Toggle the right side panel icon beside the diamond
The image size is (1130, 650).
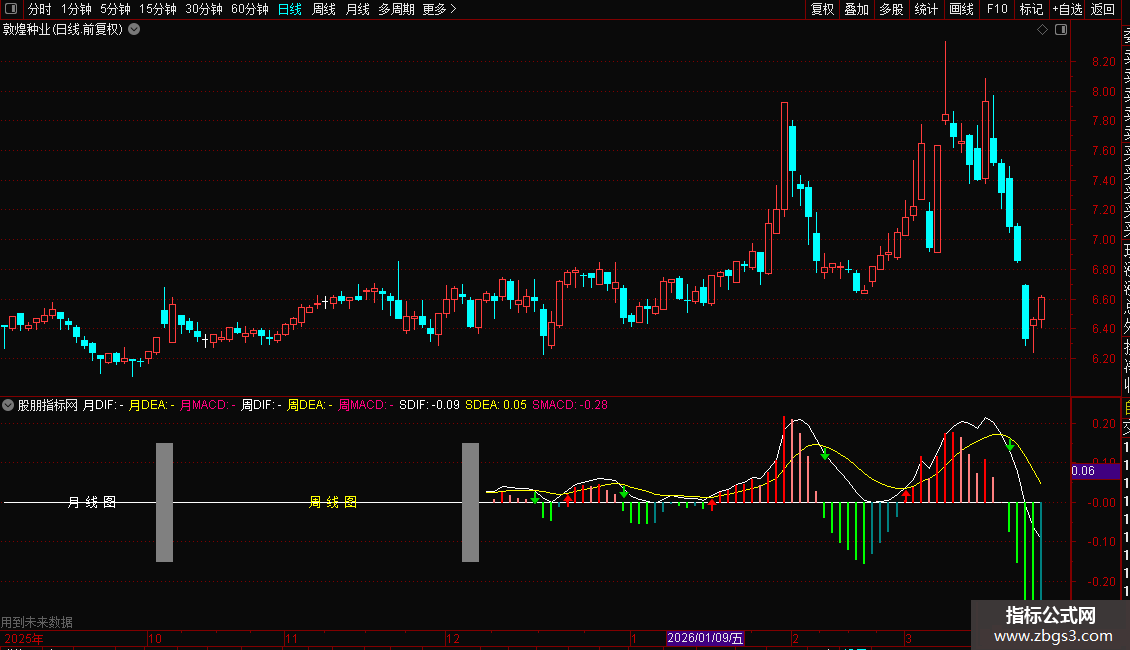click(1061, 30)
